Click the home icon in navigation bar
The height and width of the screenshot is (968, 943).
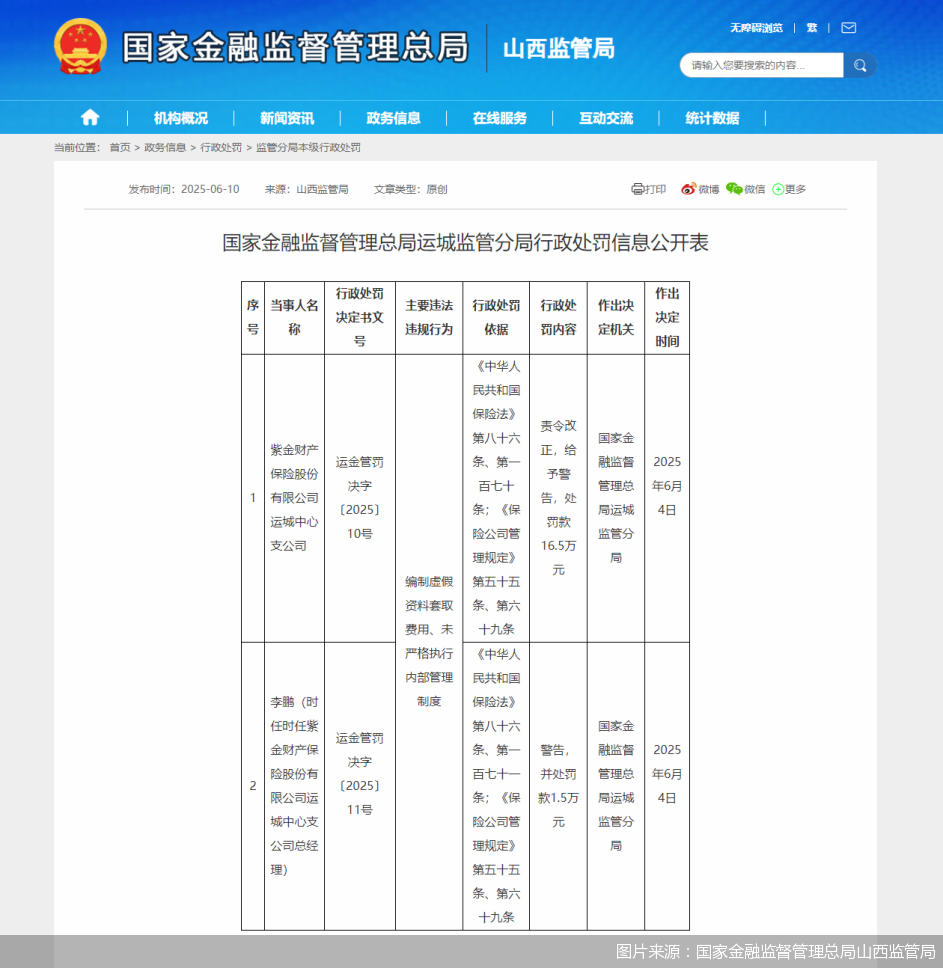point(90,118)
